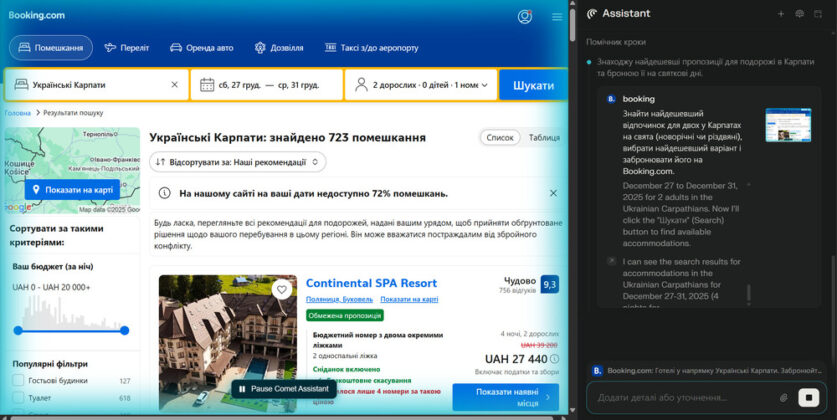Click the booking B. icon in task card
837x420 pixels.
(x=612, y=99)
